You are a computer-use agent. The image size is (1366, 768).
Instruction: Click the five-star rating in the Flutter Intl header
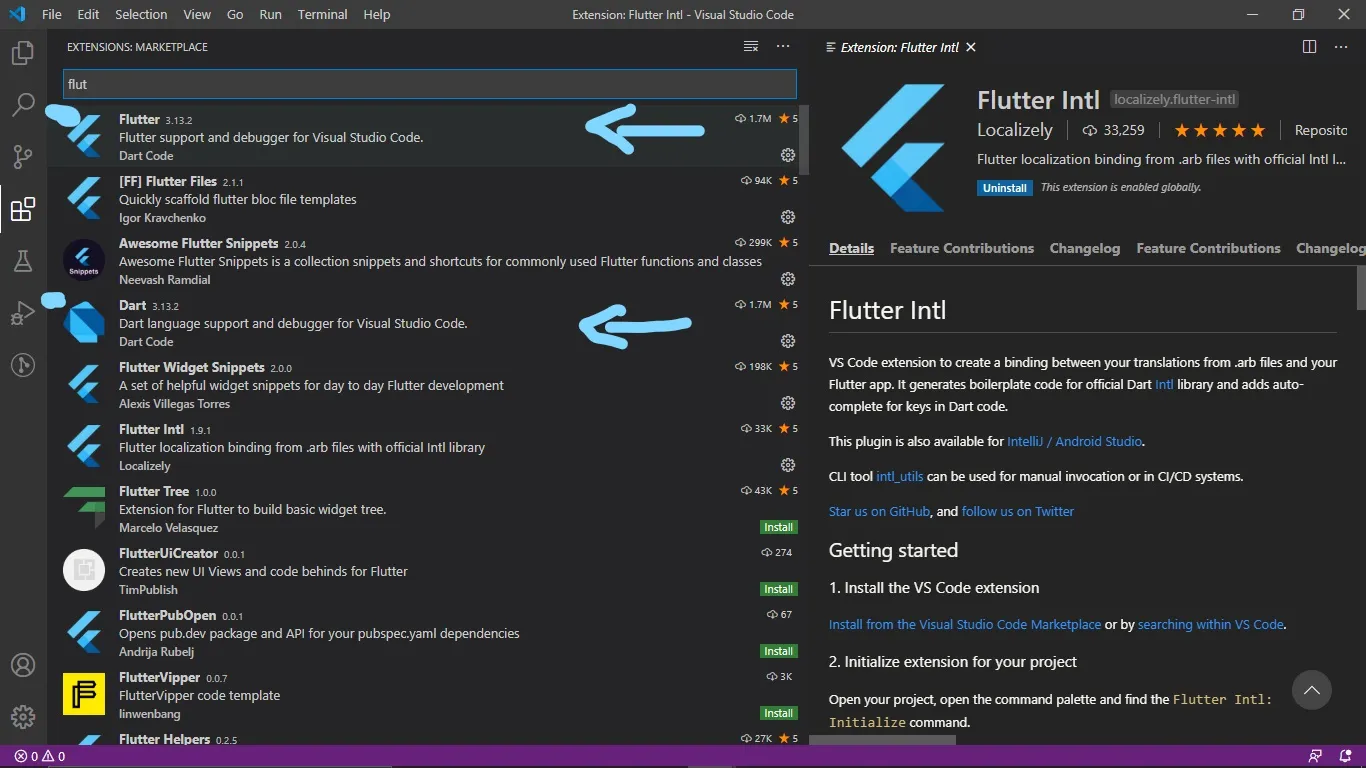[x=1219, y=130]
